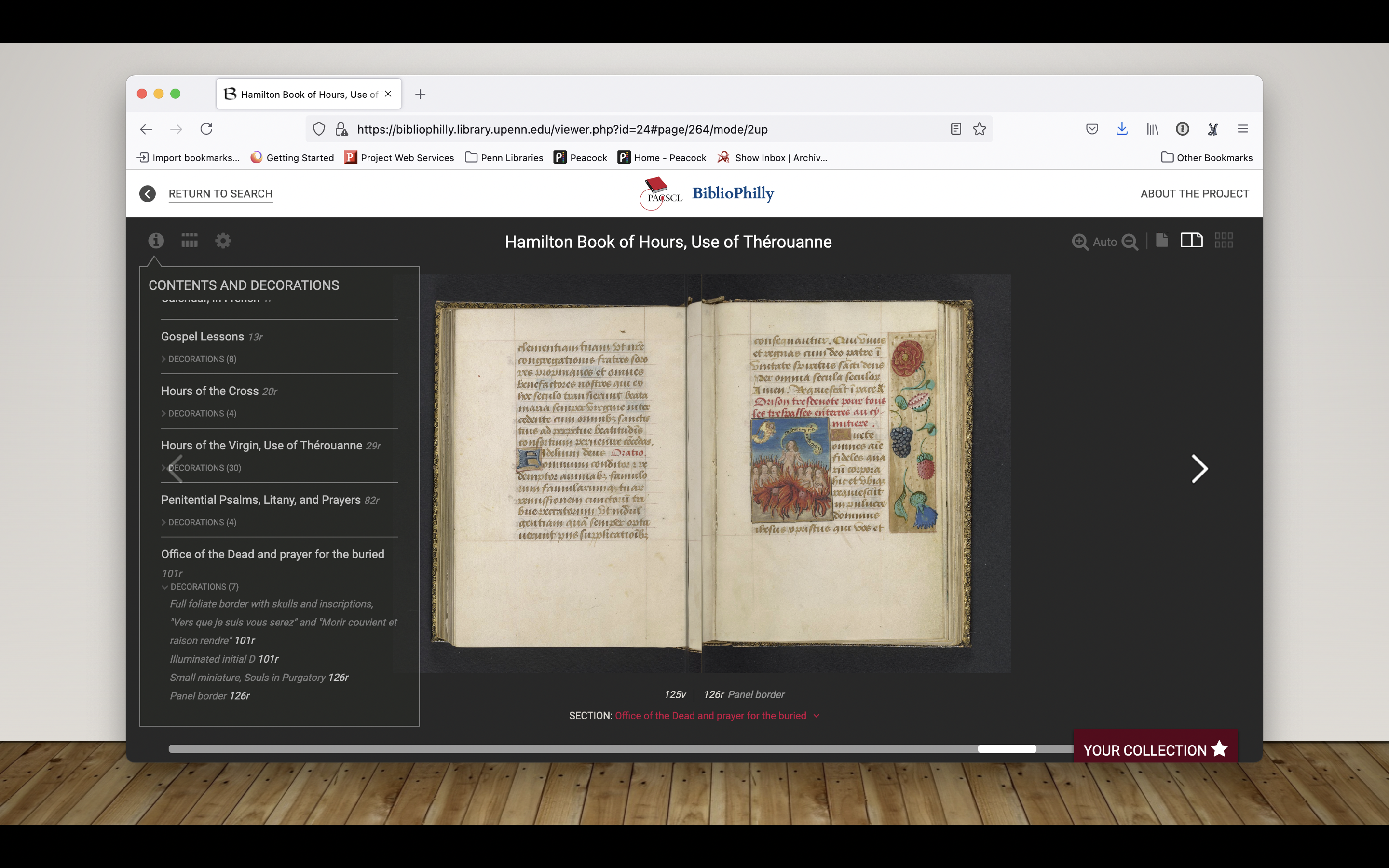This screenshot has height=868, width=1389.
Task: Collapse Office of the Dead decorations (7)
Action: point(200,587)
